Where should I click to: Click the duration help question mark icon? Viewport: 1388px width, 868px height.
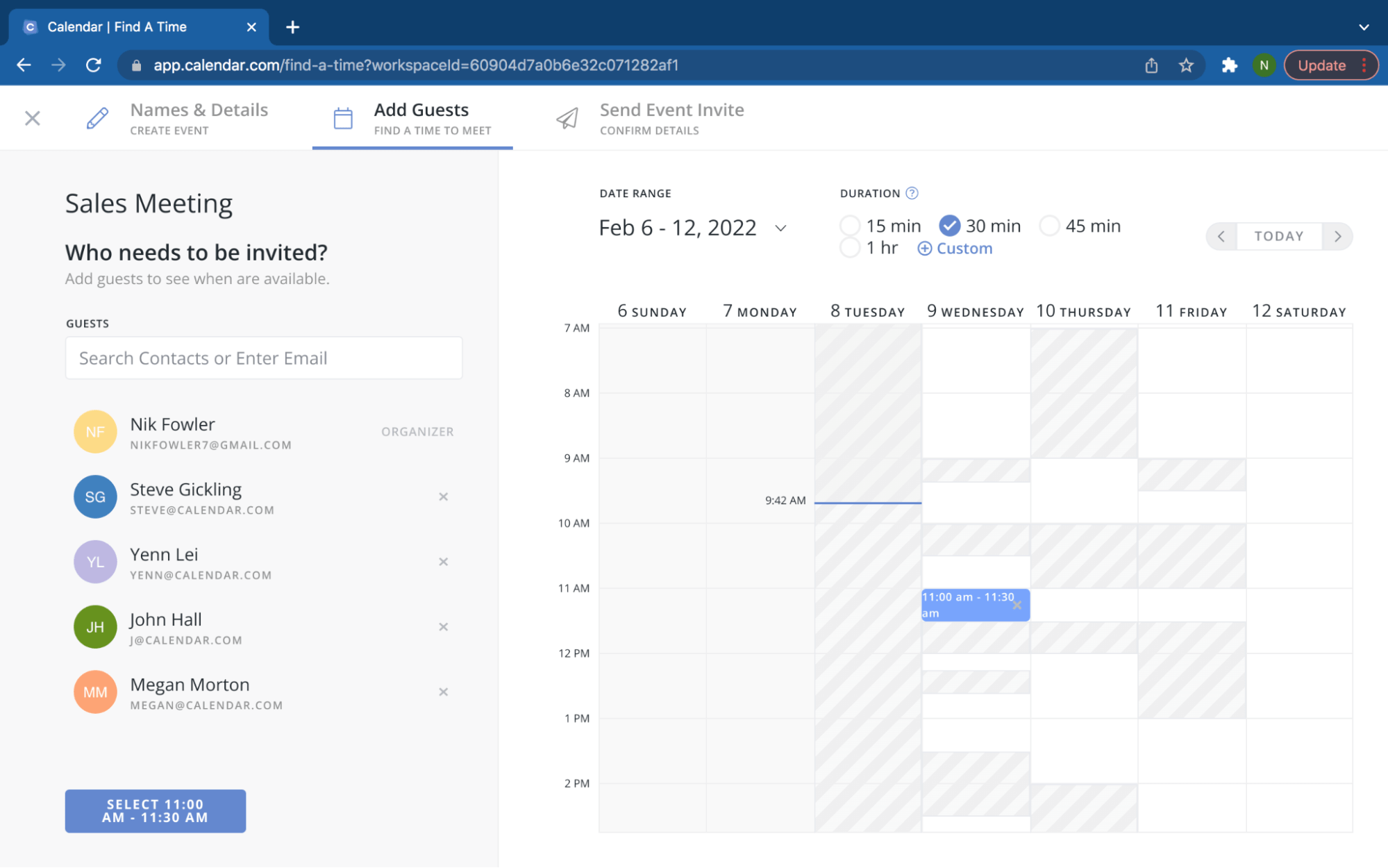(x=912, y=192)
